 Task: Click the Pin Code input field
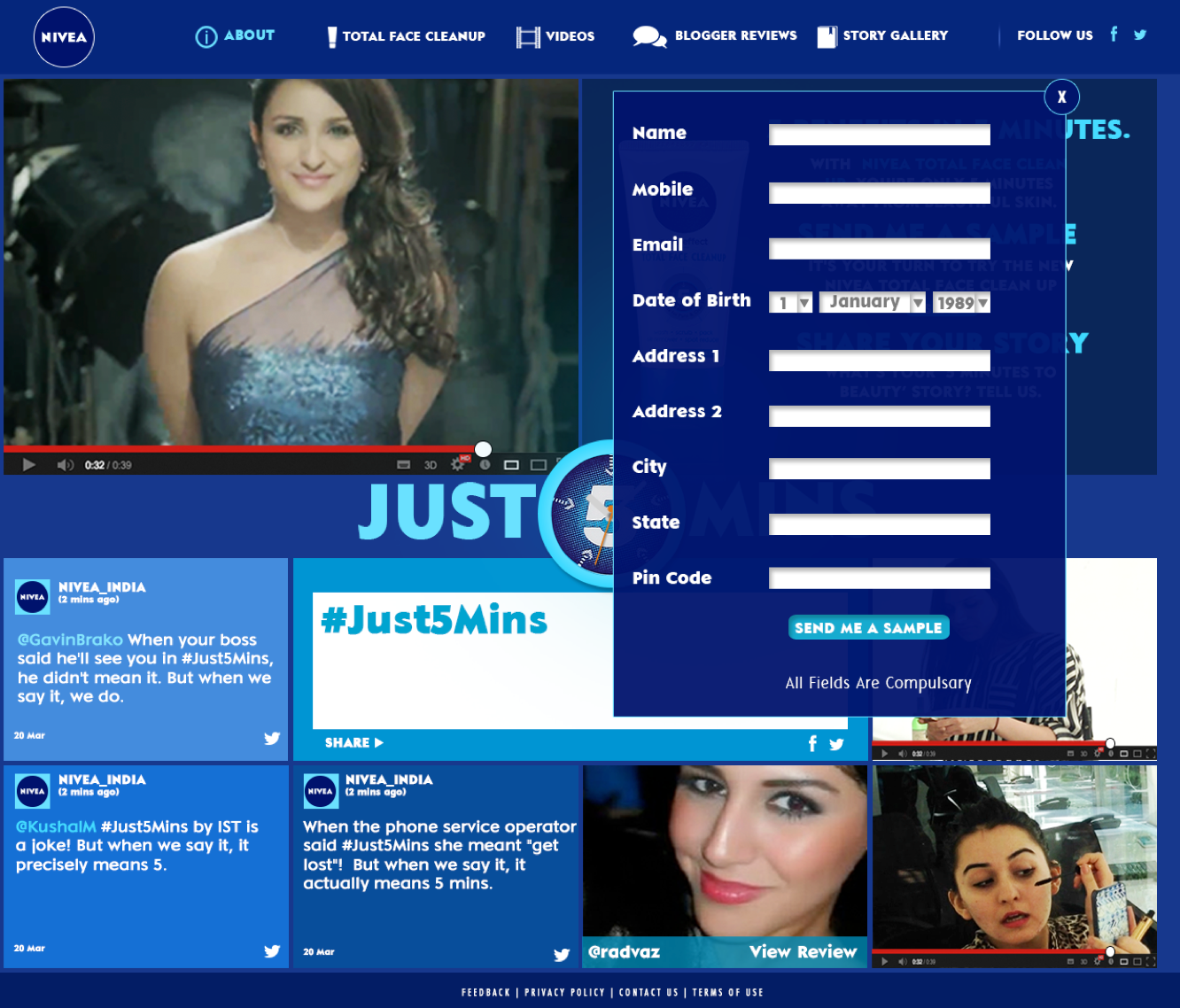pyautogui.click(x=880, y=578)
